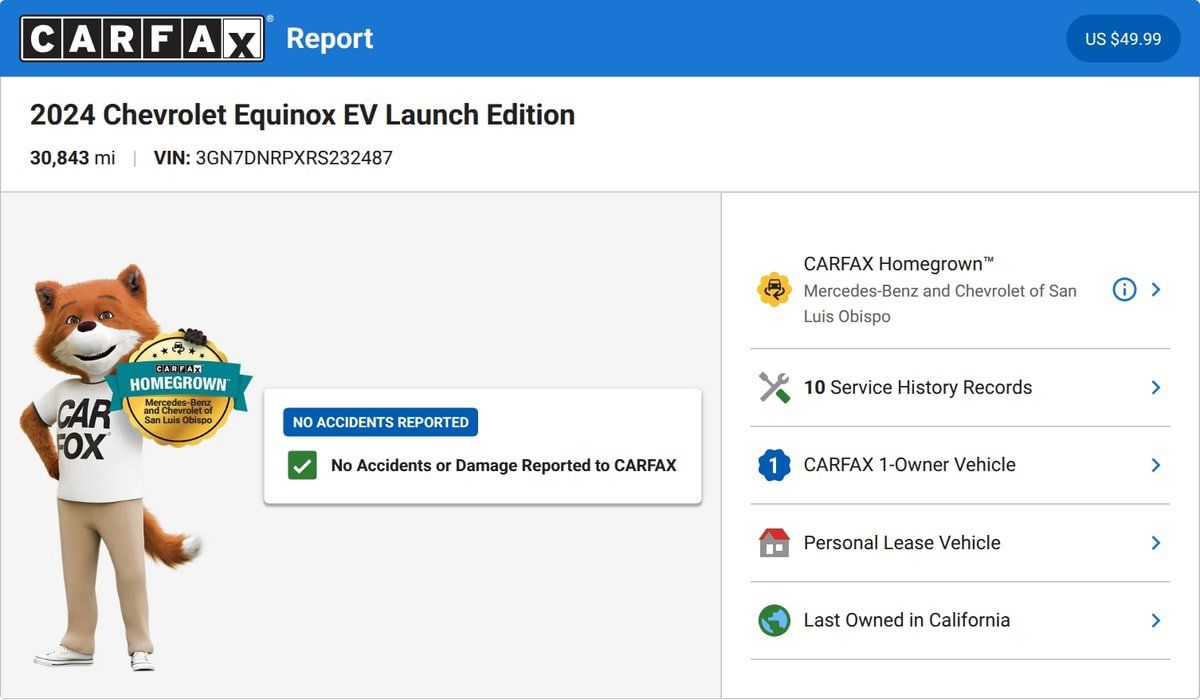Click Mercedes-Benz and Chevrolet of San Luis Obispo text

pyautogui.click(x=940, y=303)
